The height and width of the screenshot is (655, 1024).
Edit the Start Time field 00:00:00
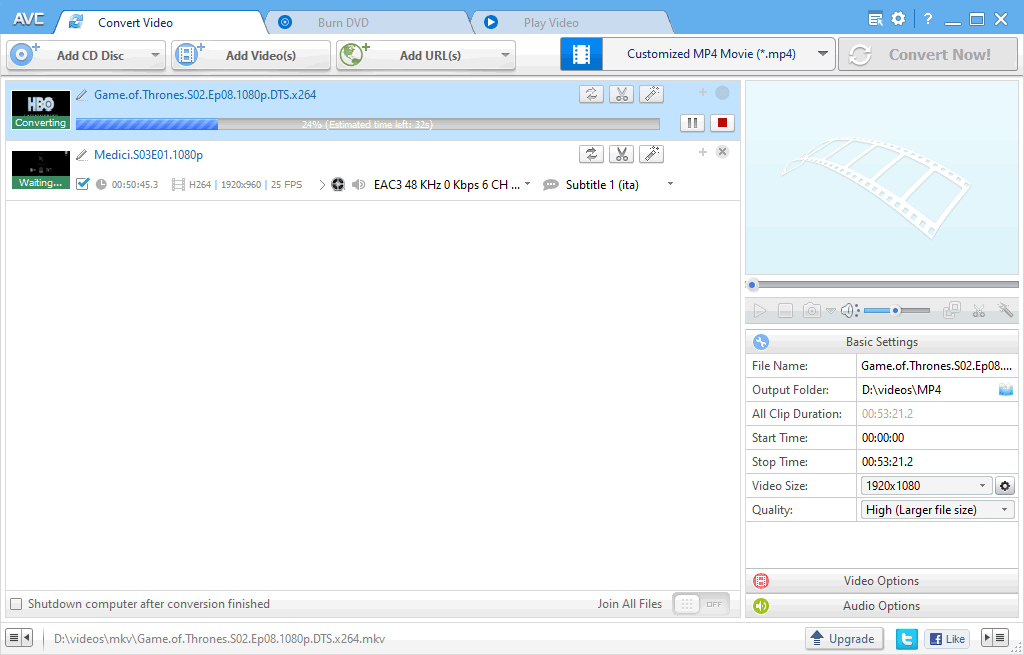pyautogui.click(x=937, y=438)
